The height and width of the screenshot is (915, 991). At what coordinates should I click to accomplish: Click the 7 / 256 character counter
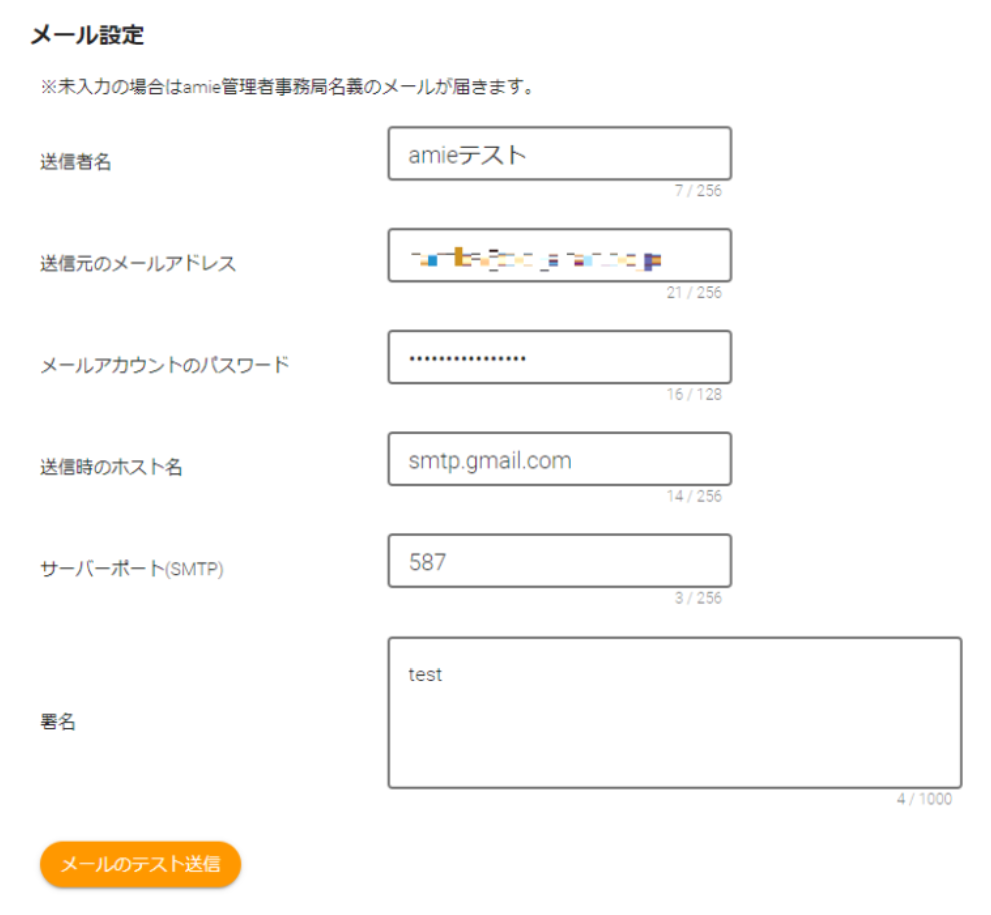697,191
